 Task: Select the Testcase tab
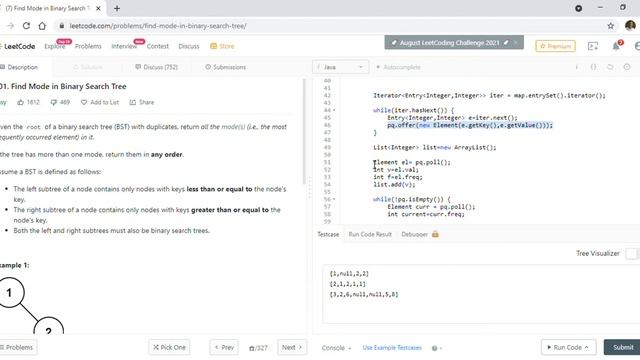(x=328, y=234)
